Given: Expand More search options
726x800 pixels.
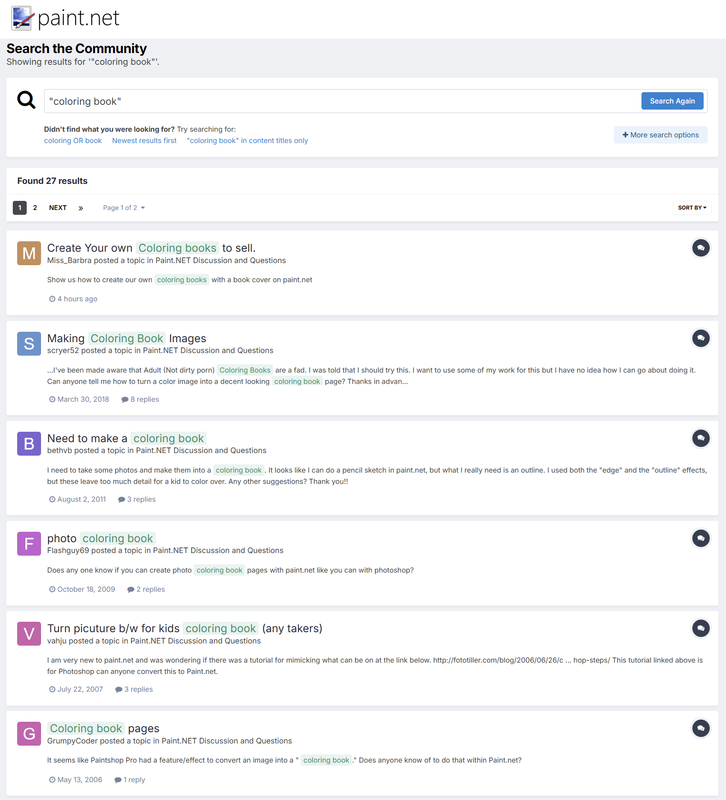Looking at the screenshot, I should pos(660,135).
